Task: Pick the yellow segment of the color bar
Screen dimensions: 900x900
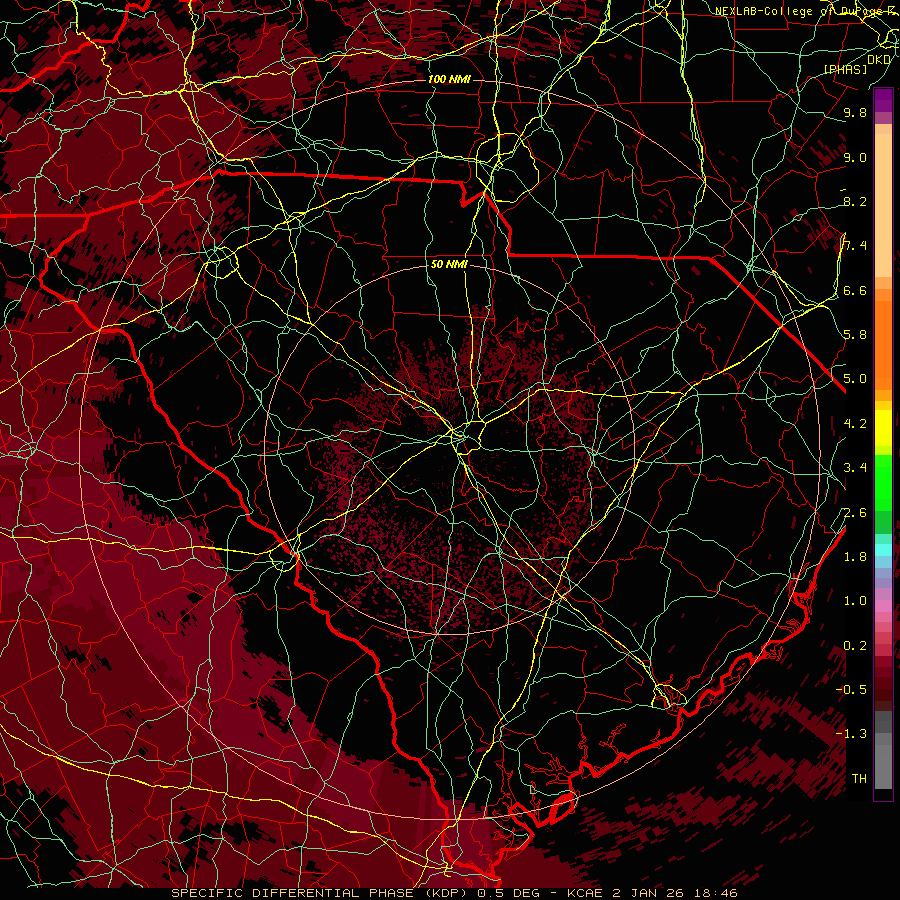Action: tap(883, 428)
